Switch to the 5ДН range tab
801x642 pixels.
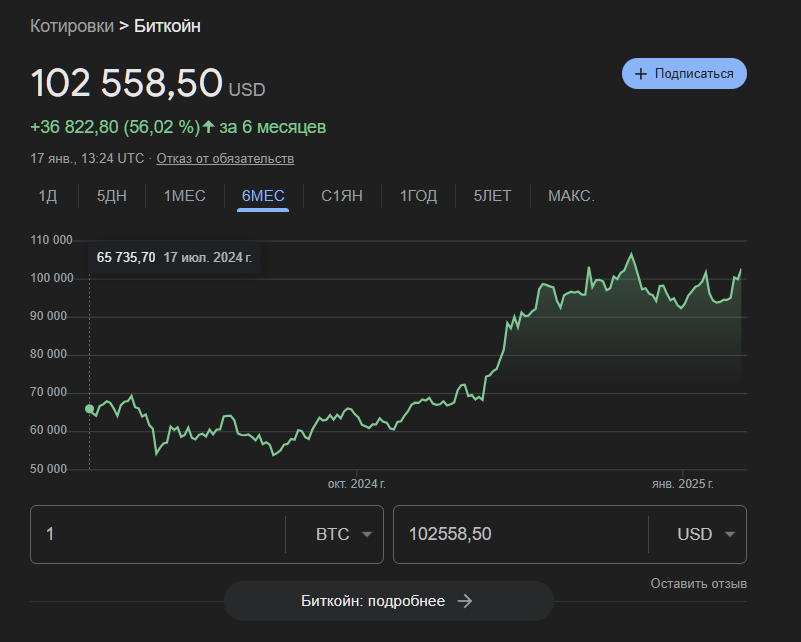click(x=112, y=196)
